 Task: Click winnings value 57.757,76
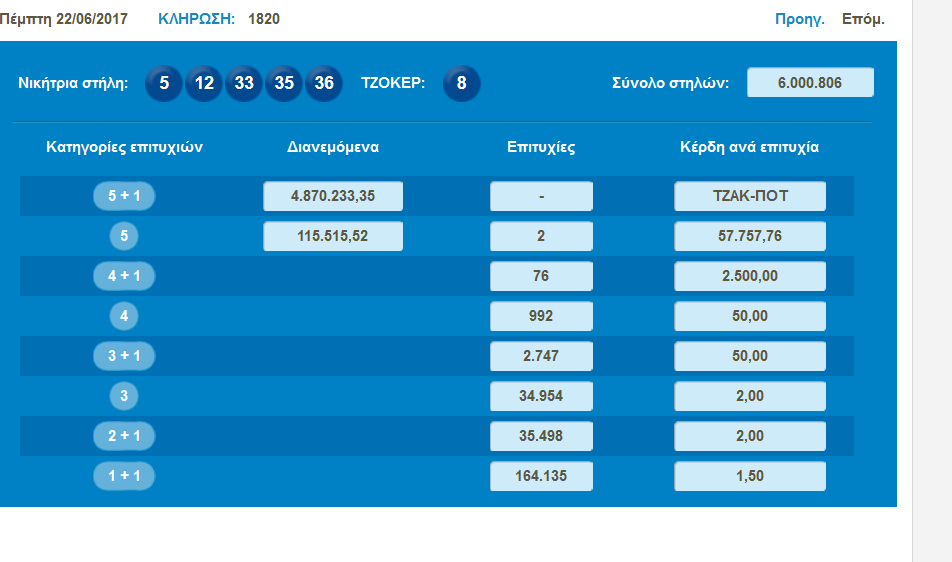[x=750, y=236]
